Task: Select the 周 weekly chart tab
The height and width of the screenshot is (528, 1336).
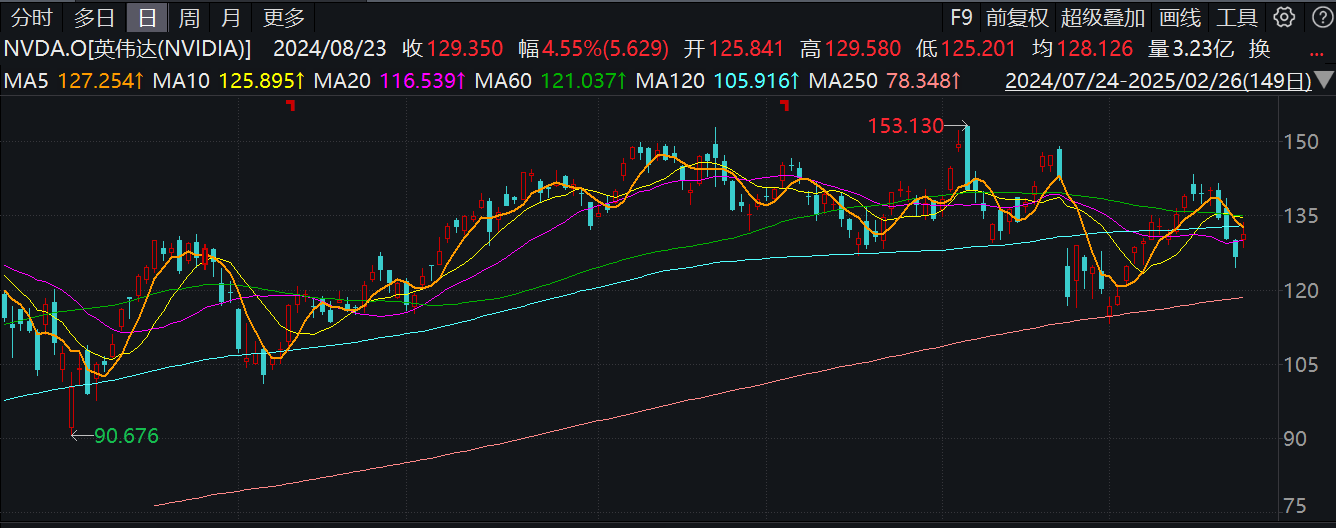Action: 188,17
